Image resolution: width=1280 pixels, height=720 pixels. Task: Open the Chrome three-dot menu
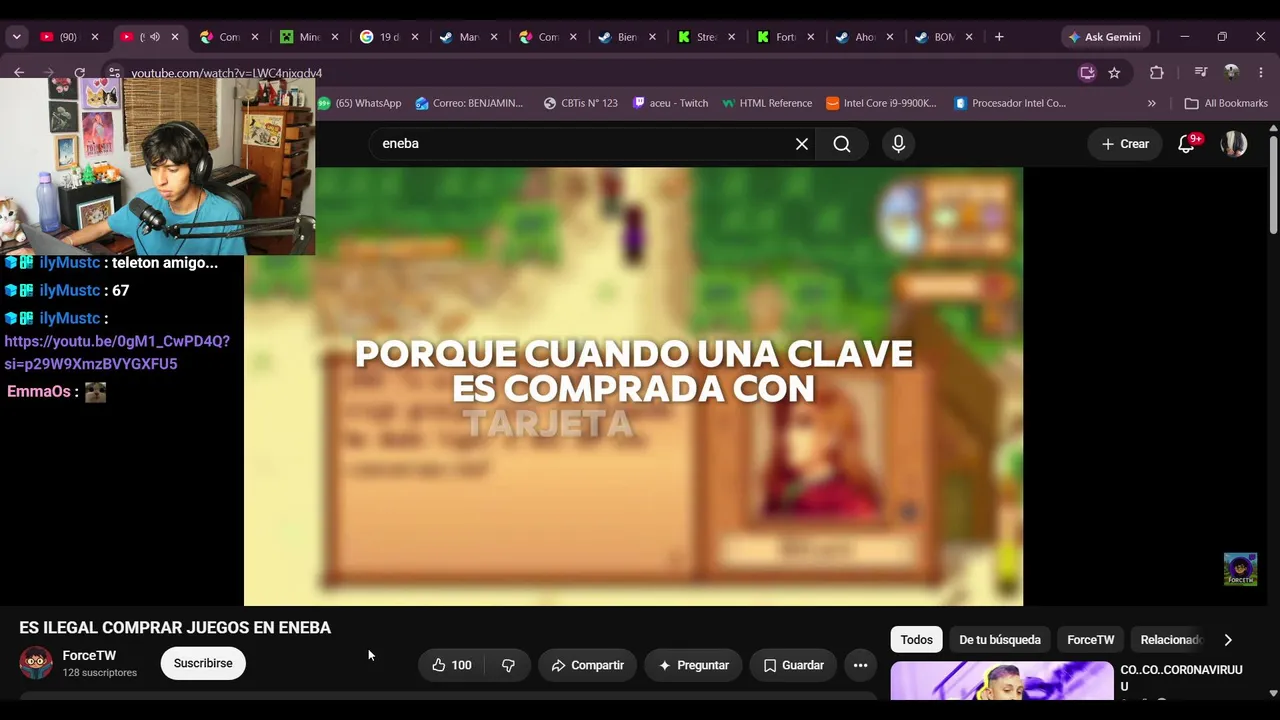point(1261,72)
